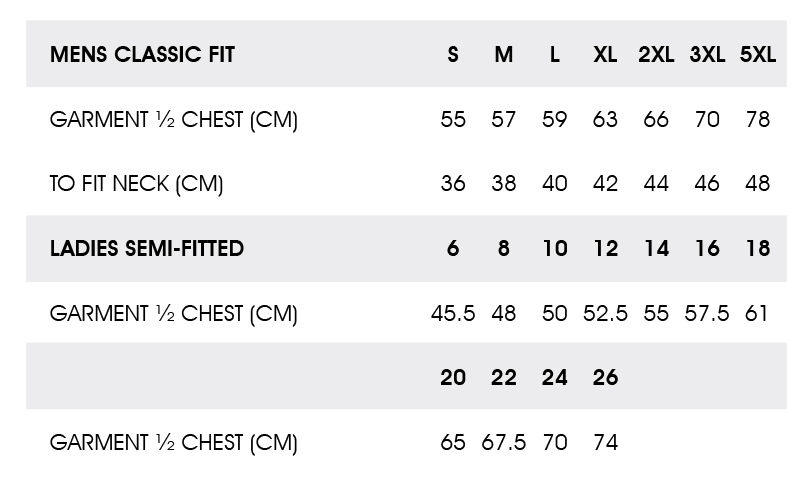Screen dimensions: 810x480
Task: Select ladies size 12 header
Action: (605, 249)
